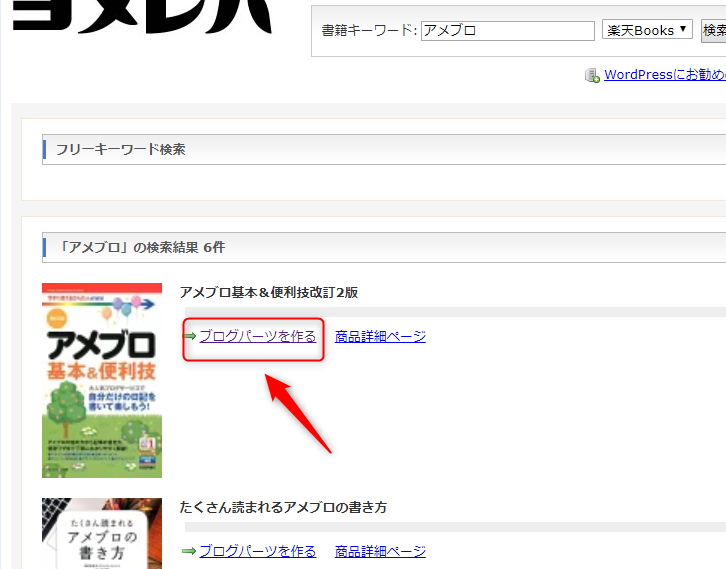
Task: Open the アメブロ基本&便利技 book cover thumbnail
Action: (x=102, y=380)
